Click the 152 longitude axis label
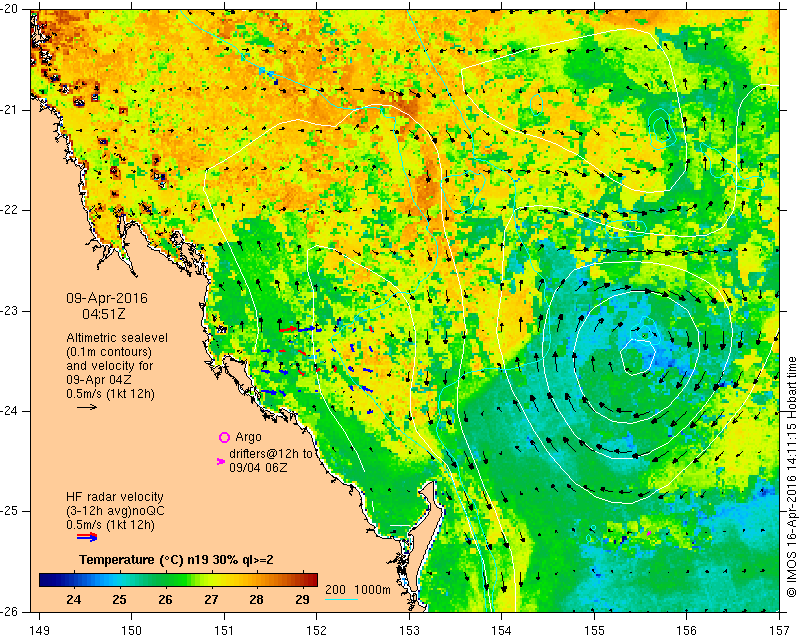This screenshot has height=640, width=800. pos(317,631)
